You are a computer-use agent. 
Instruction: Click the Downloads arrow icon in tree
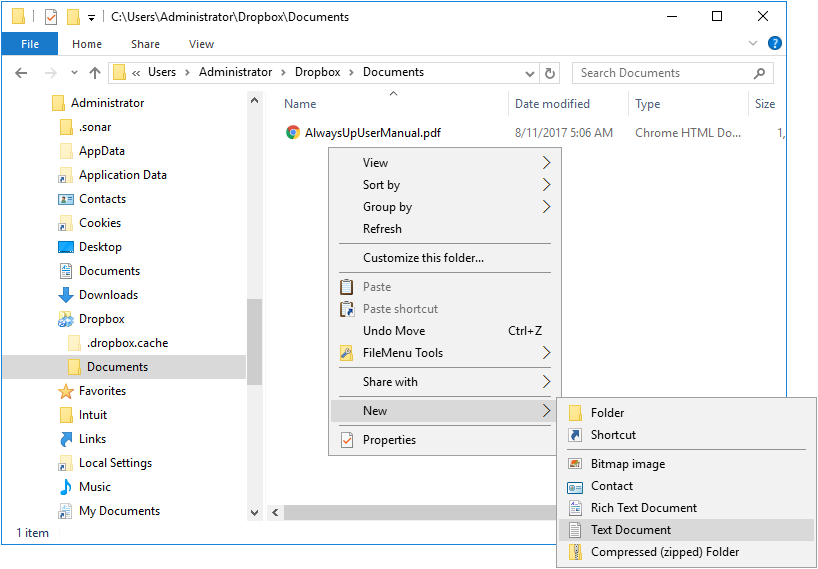pyautogui.click(x=66, y=295)
